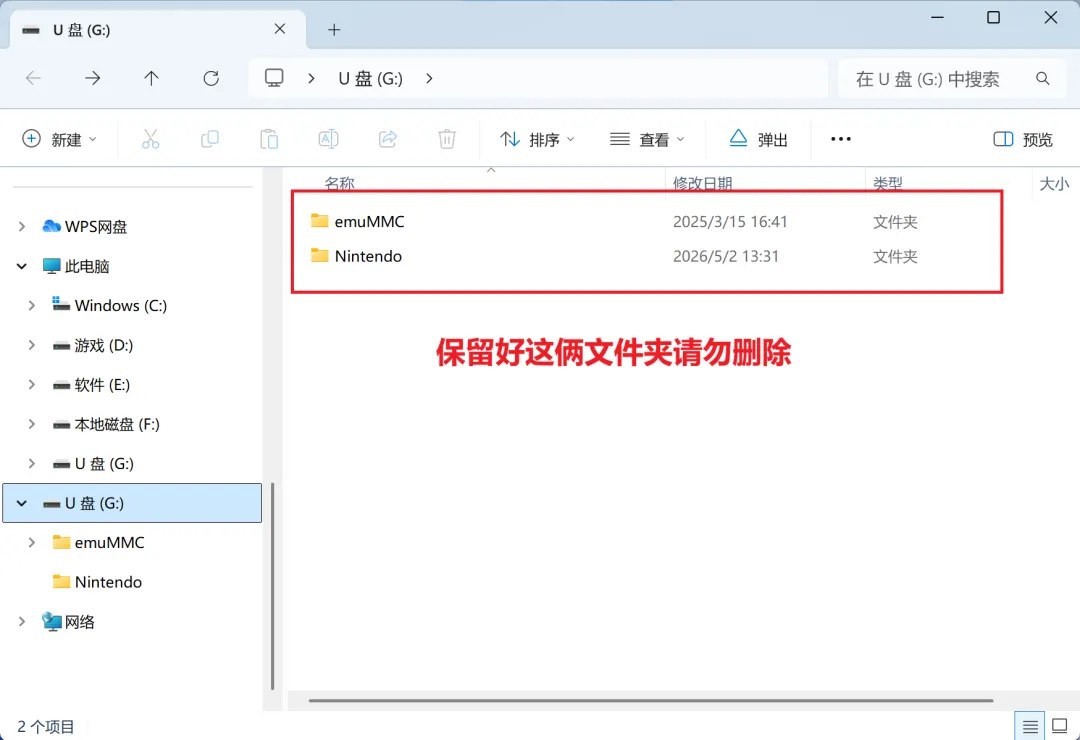This screenshot has height=740, width=1080.
Task: Toggle the 预览 preview pane
Action: click(1023, 139)
